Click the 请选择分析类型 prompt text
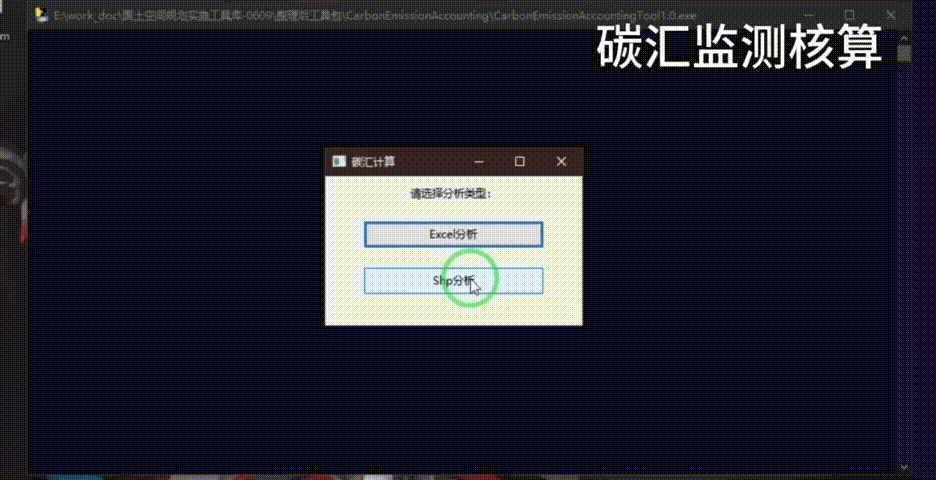936x480 pixels. point(451,194)
